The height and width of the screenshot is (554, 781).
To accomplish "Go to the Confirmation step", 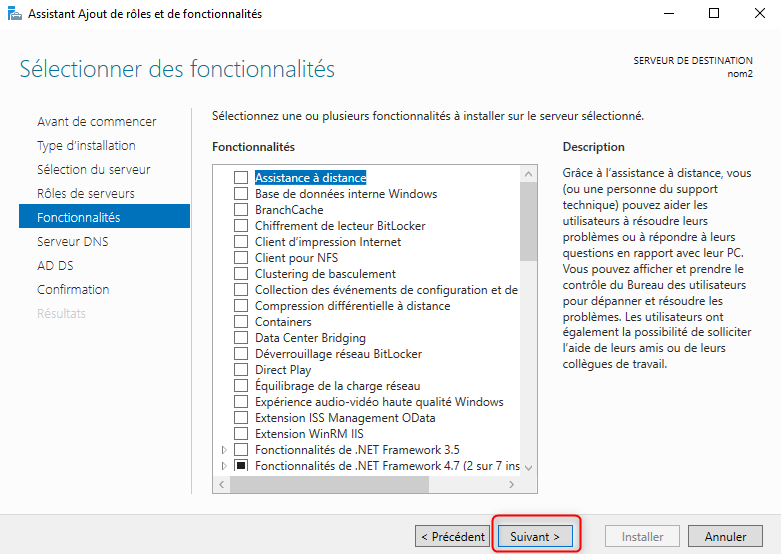I will click(73, 289).
